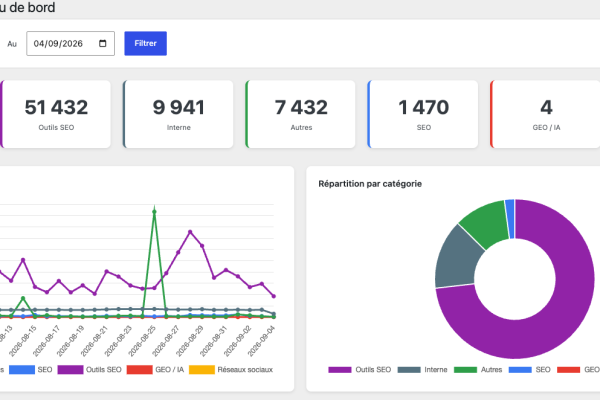Click the "Au" date label

point(12,44)
